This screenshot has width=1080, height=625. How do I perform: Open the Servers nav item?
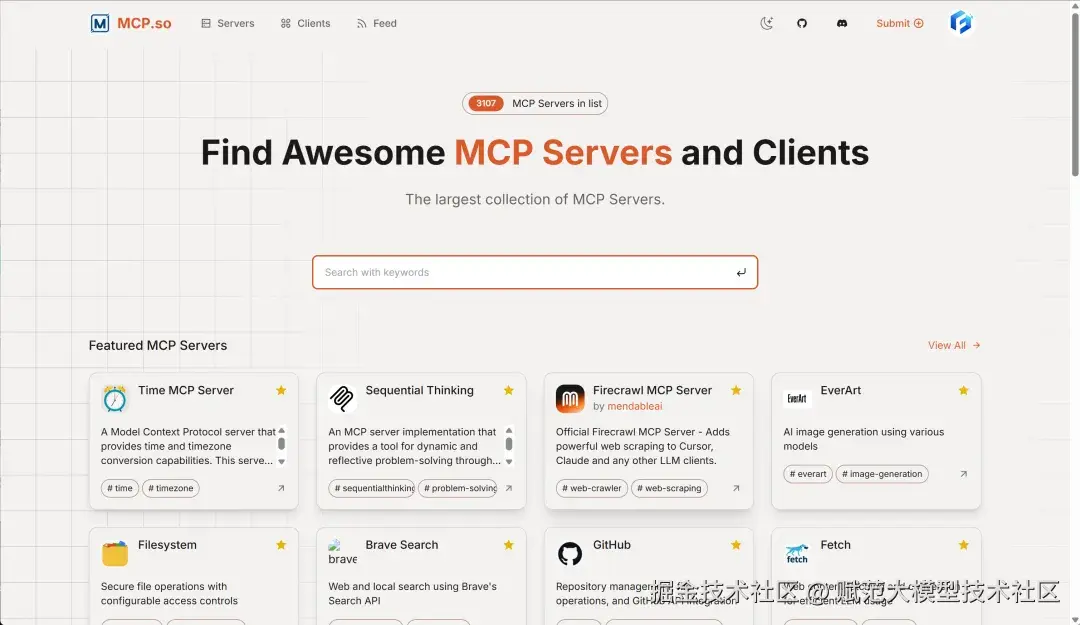pyautogui.click(x=228, y=23)
